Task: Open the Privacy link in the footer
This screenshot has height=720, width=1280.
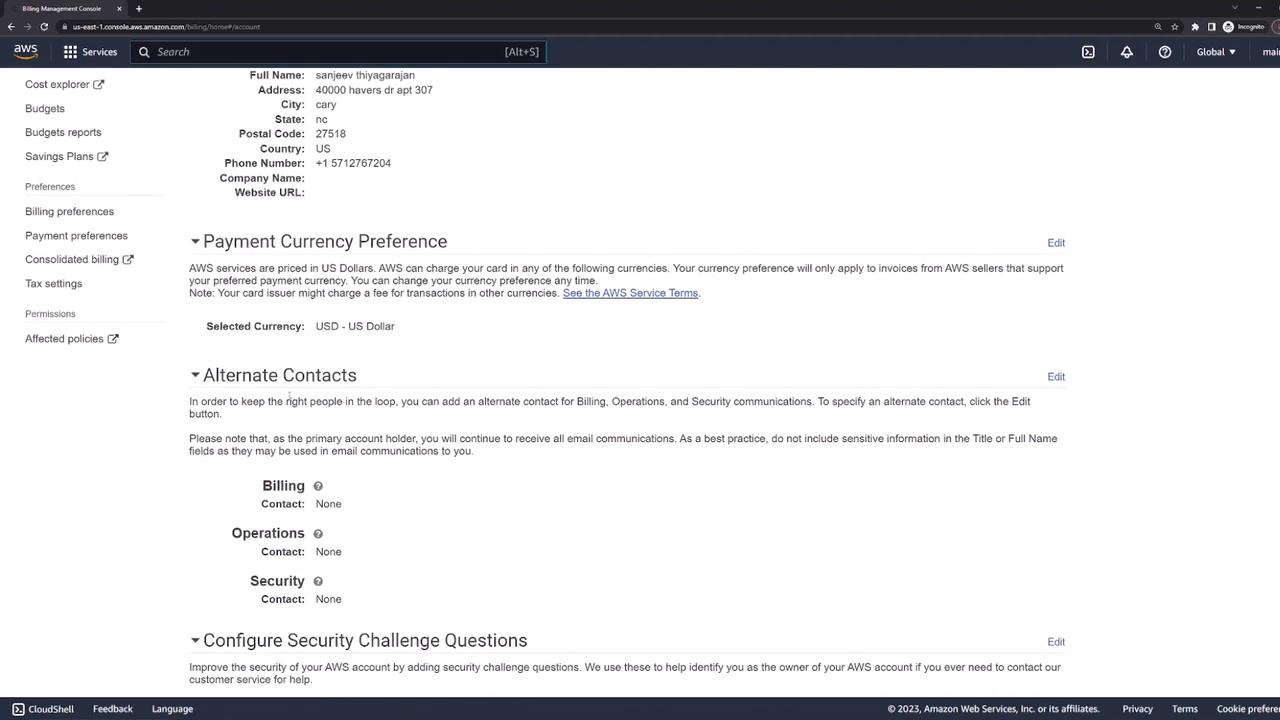Action: (1137, 709)
